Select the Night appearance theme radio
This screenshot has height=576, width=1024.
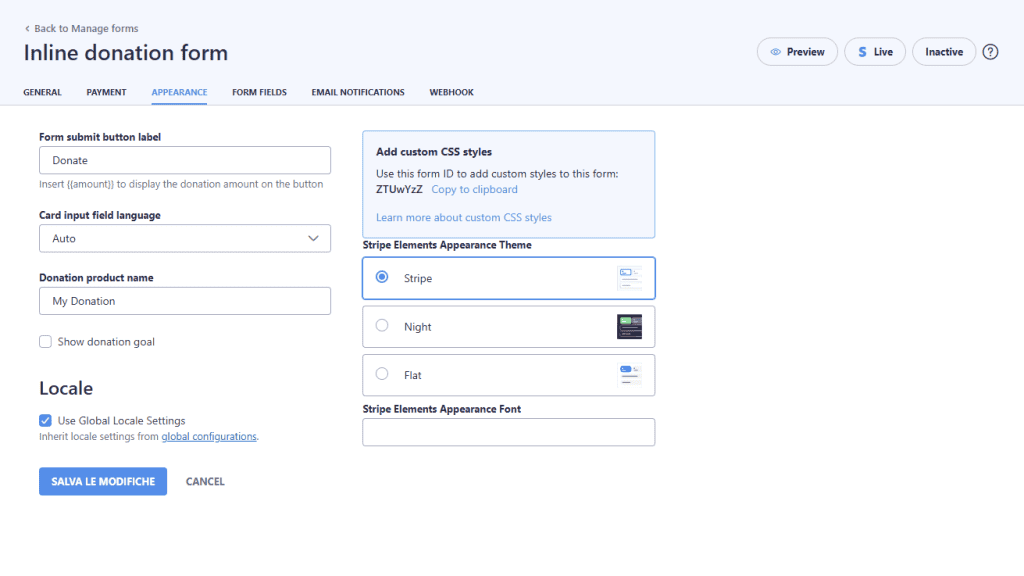point(382,326)
